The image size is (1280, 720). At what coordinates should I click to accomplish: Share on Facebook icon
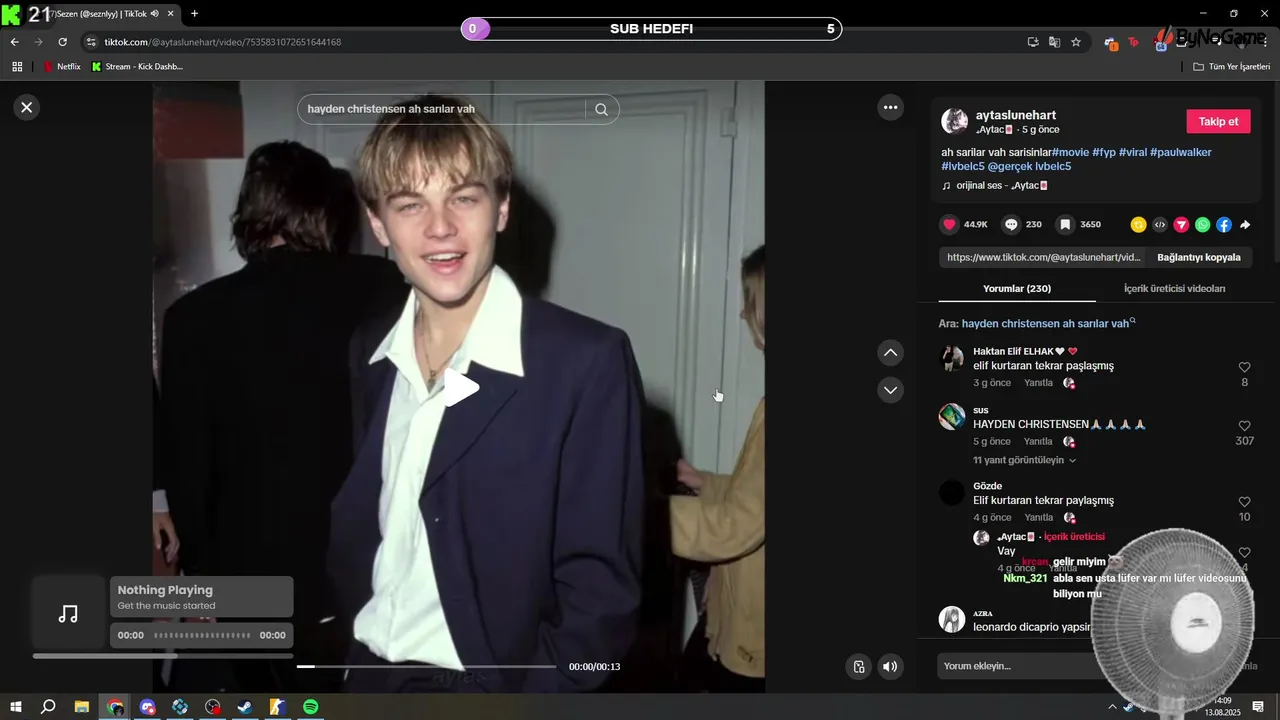pyautogui.click(x=1224, y=225)
